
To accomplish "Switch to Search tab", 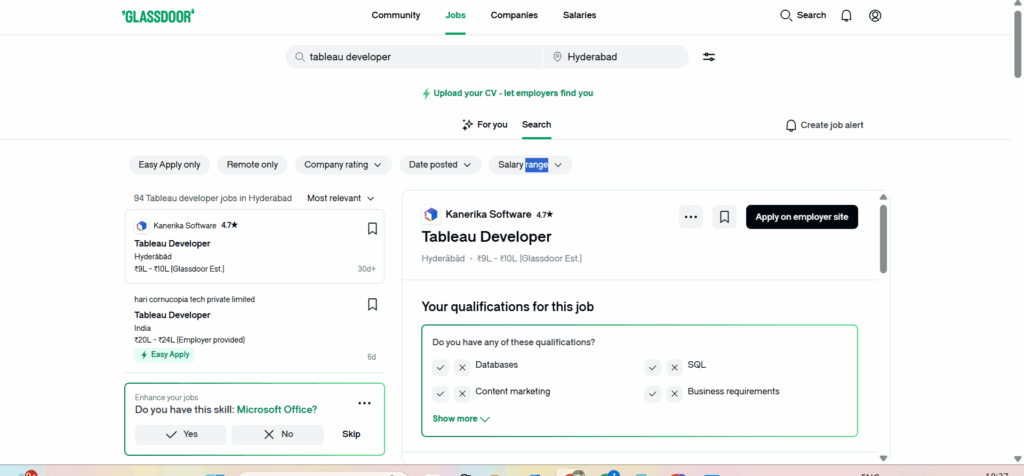I will click(536, 125).
